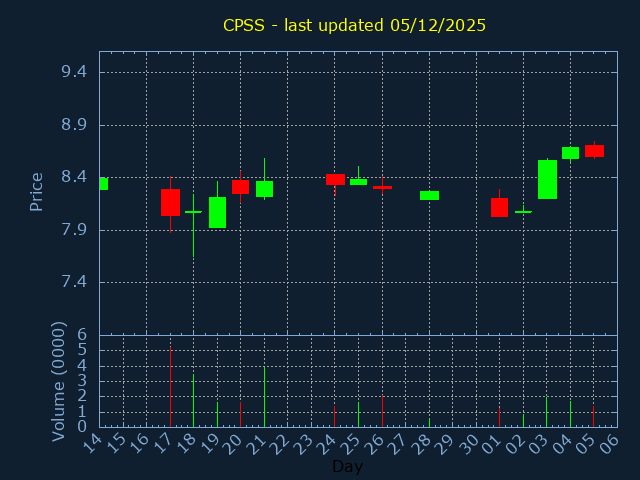This screenshot has width=640, height=480.
Task: Click the Volume (0000) axis title
Action: click(59, 380)
